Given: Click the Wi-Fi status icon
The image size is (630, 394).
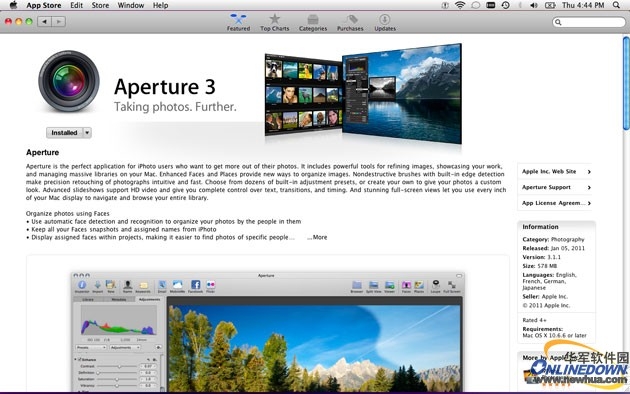Looking at the screenshot, I should [x=460, y=5].
